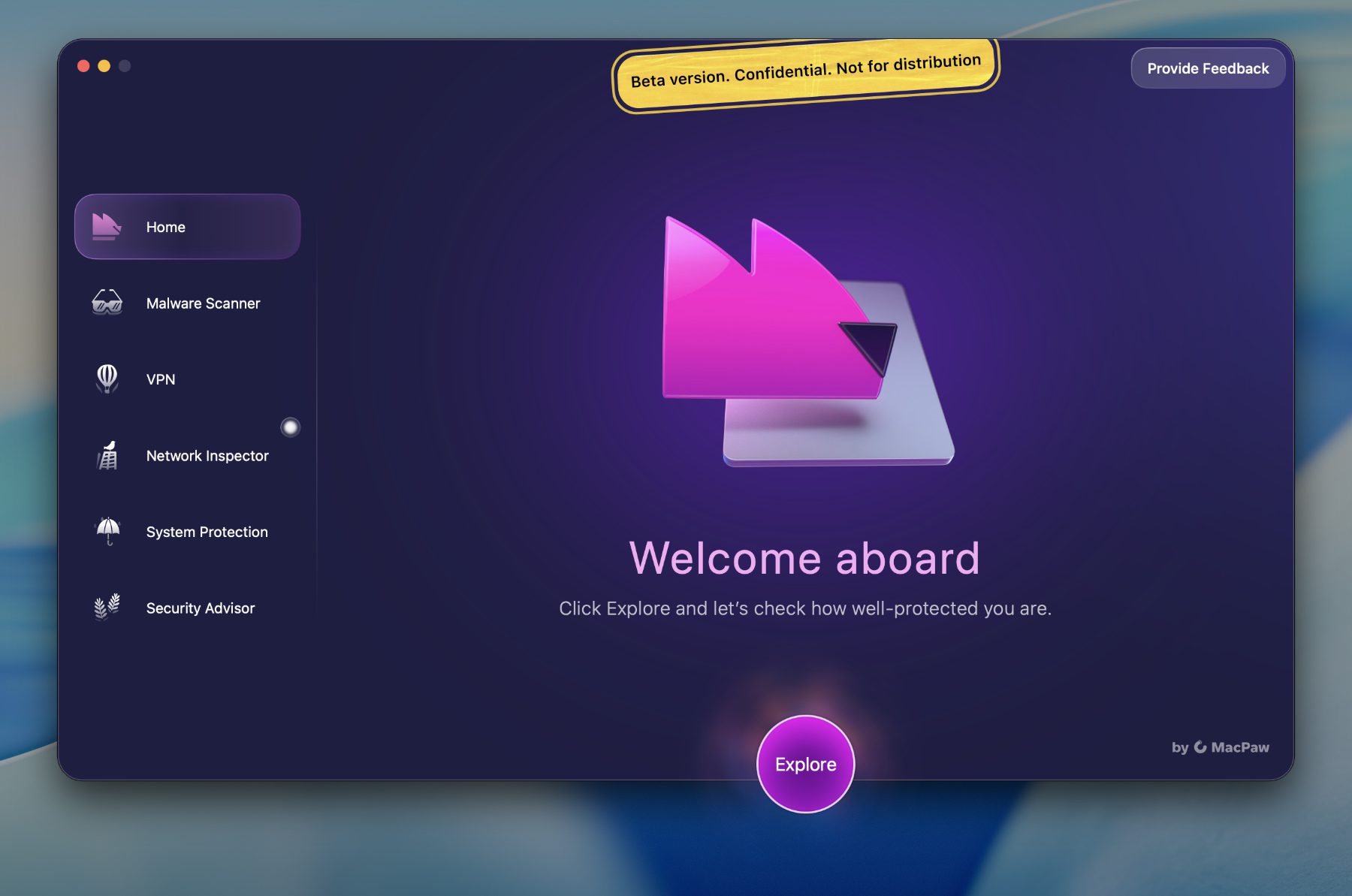The width and height of the screenshot is (1352, 896).
Task: Select the VPN hot air balloon icon
Action: (x=107, y=379)
